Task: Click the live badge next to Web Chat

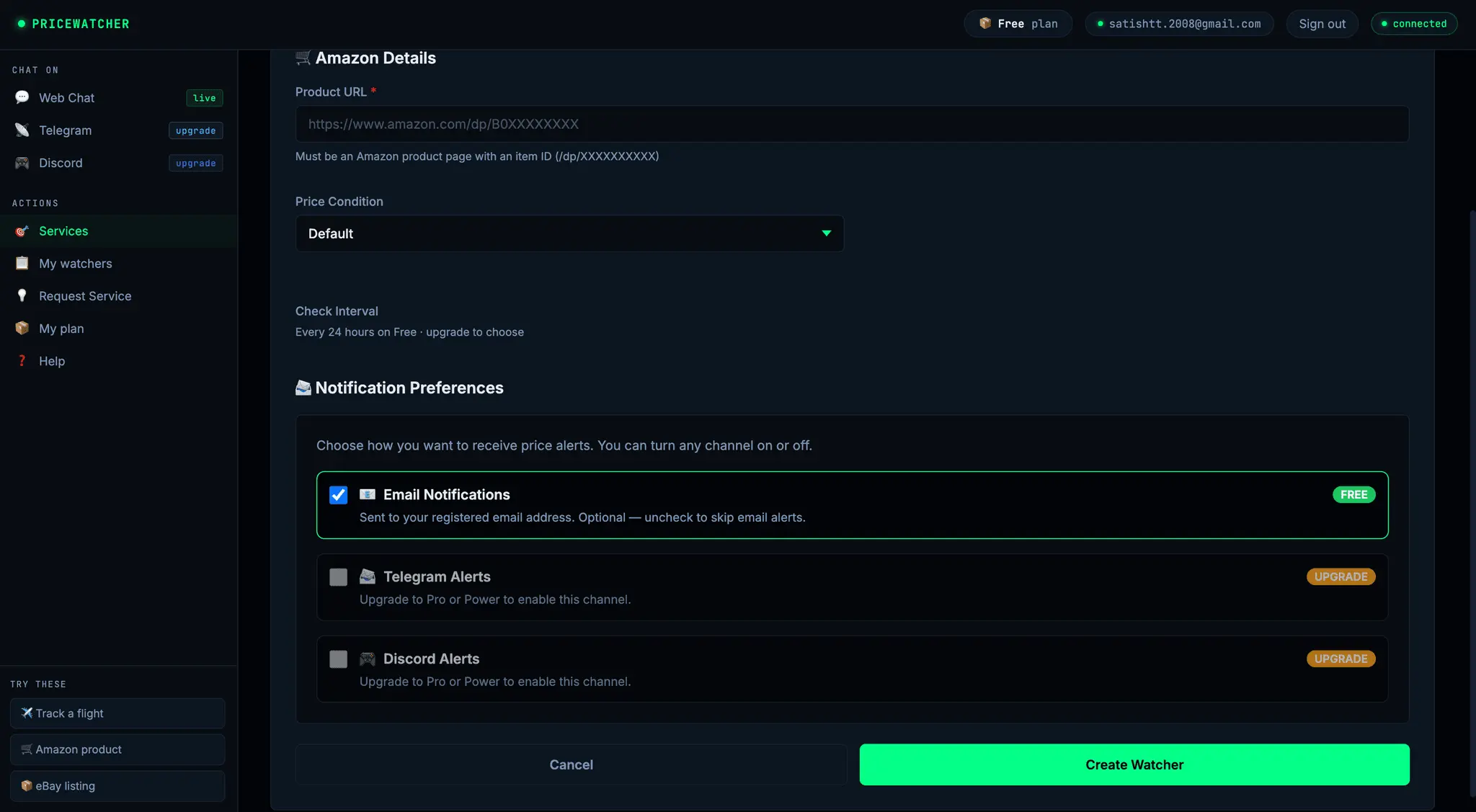Action: click(x=205, y=98)
